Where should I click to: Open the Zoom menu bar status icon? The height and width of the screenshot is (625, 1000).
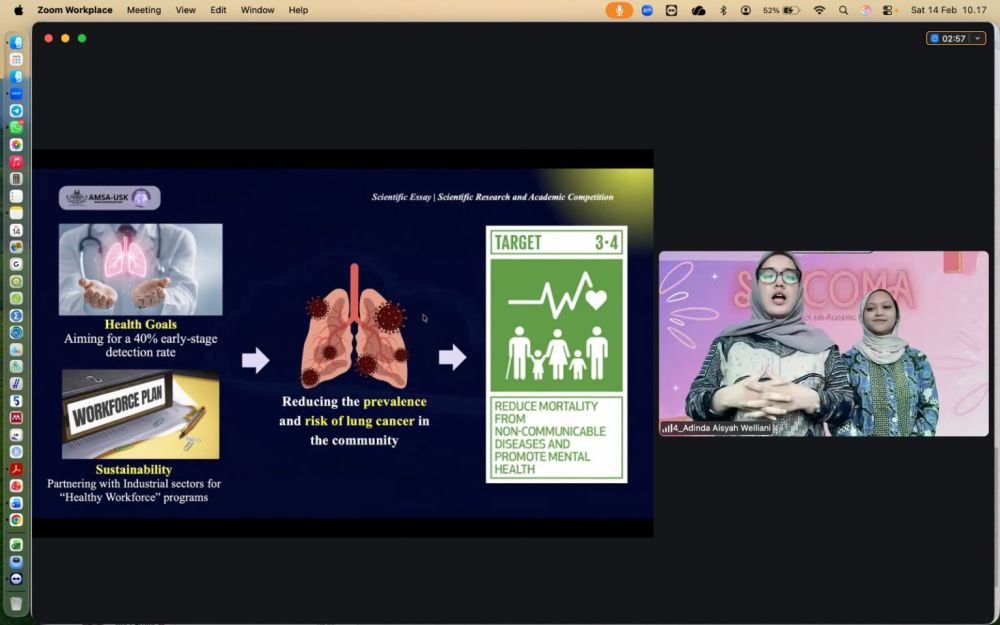[x=647, y=10]
